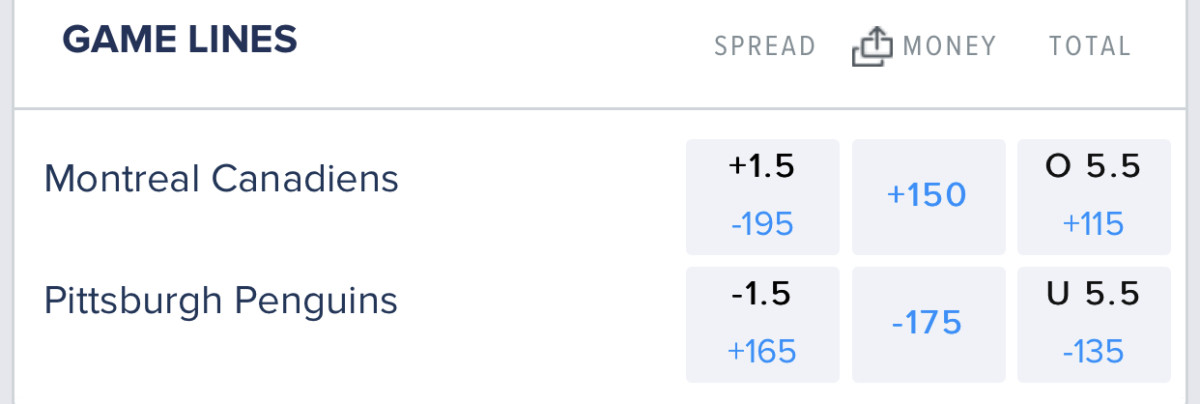
Task: Select the MONEY column header
Action: pos(949,46)
